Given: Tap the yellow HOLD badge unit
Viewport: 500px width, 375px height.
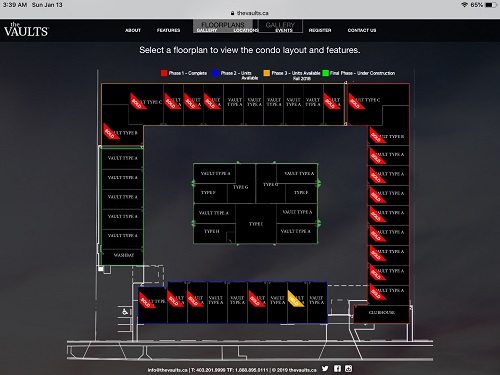Looking at the screenshot, I should pyautogui.click(x=296, y=298).
